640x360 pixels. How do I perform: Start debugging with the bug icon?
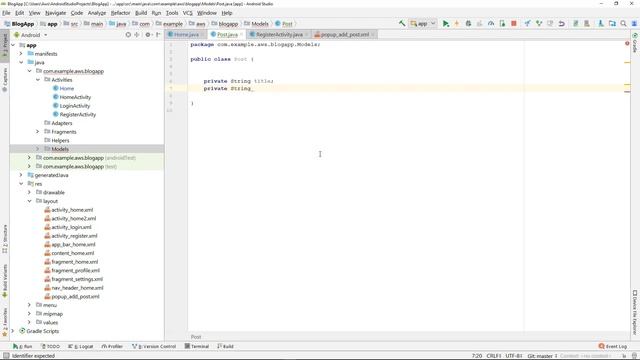click(x=468, y=24)
